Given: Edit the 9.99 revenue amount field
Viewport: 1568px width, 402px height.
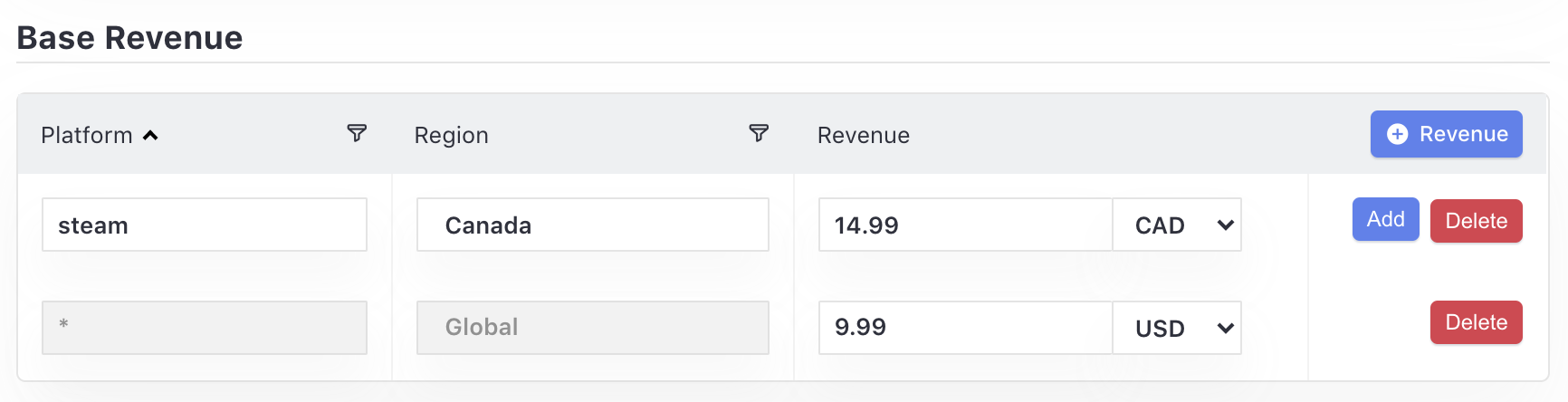Looking at the screenshot, I should (965, 328).
